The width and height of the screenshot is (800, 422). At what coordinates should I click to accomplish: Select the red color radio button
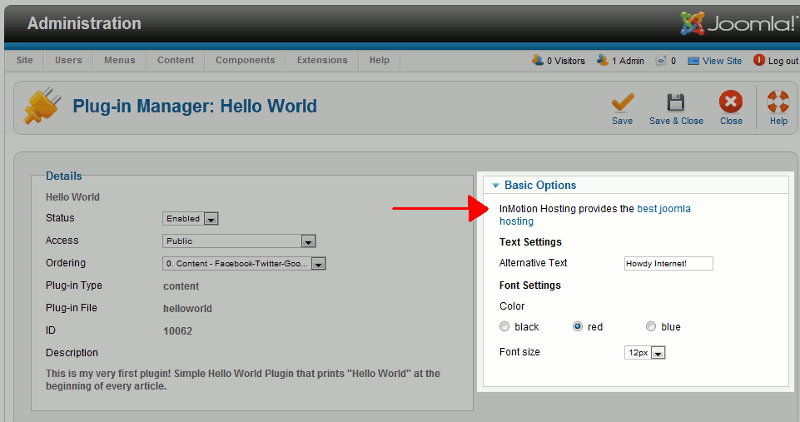tap(578, 327)
